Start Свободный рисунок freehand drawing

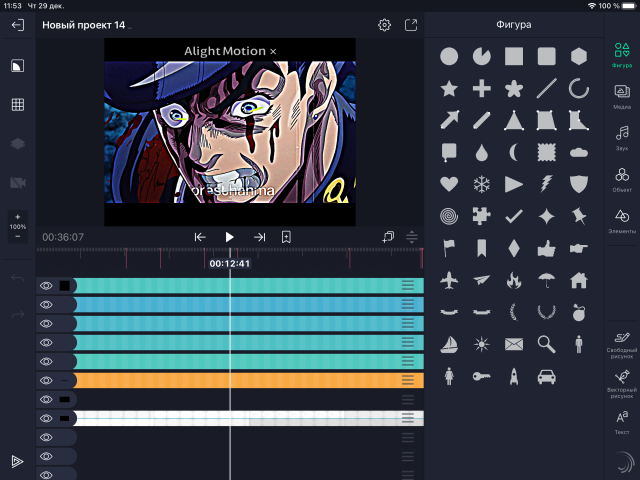(622, 345)
